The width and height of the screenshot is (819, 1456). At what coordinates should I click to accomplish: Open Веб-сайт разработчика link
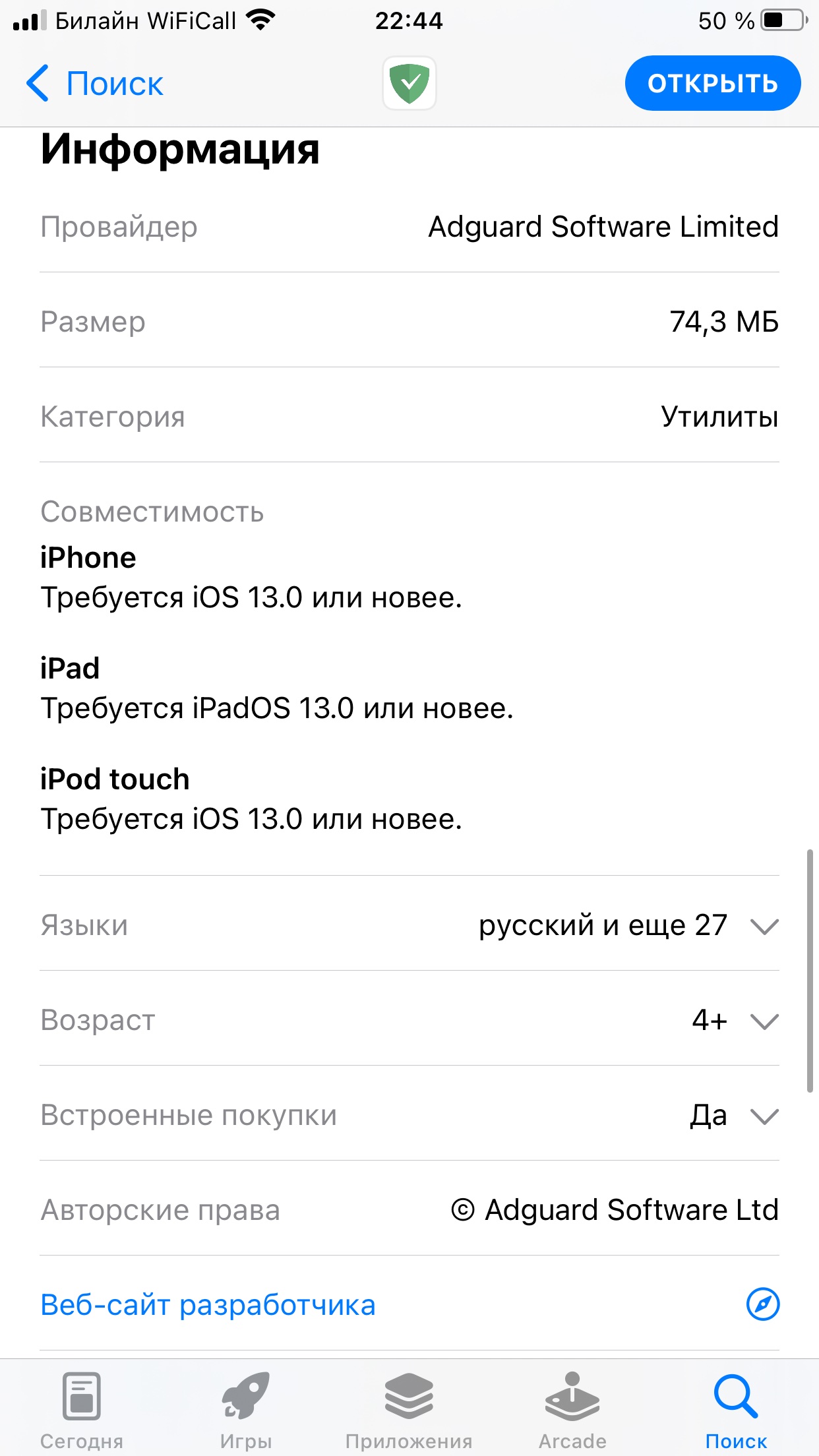click(208, 1305)
